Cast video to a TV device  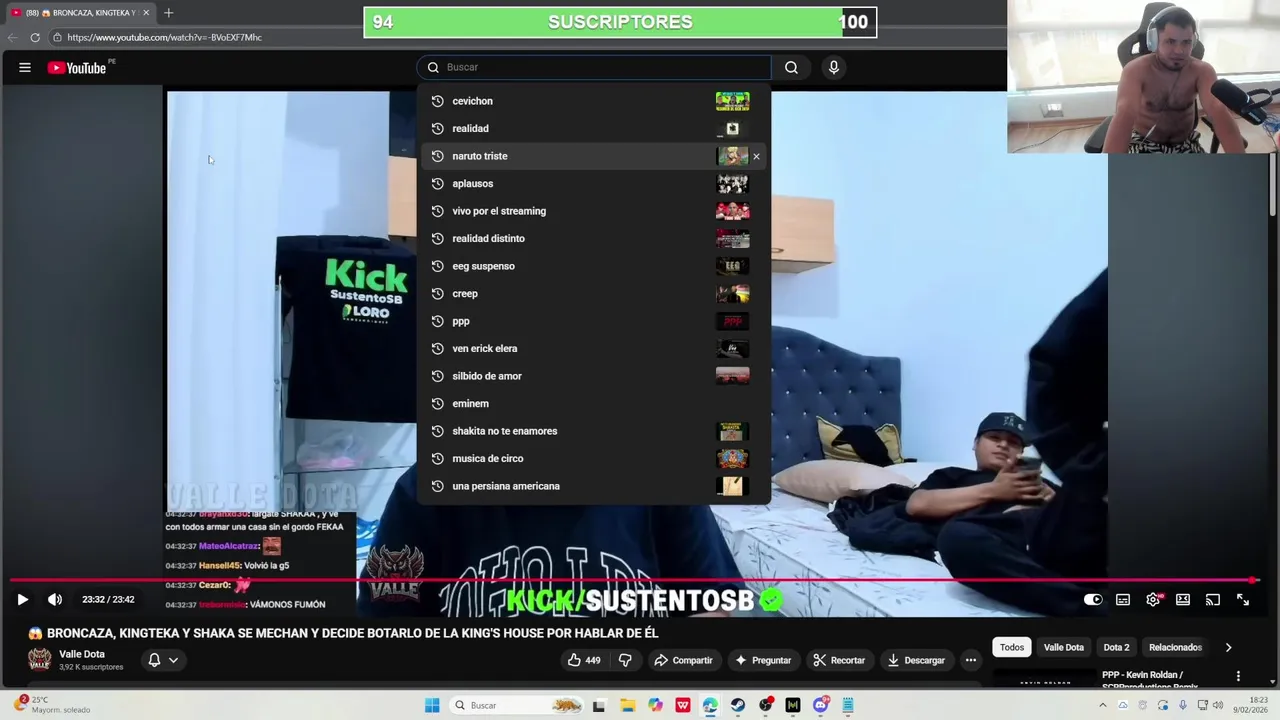click(1213, 600)
